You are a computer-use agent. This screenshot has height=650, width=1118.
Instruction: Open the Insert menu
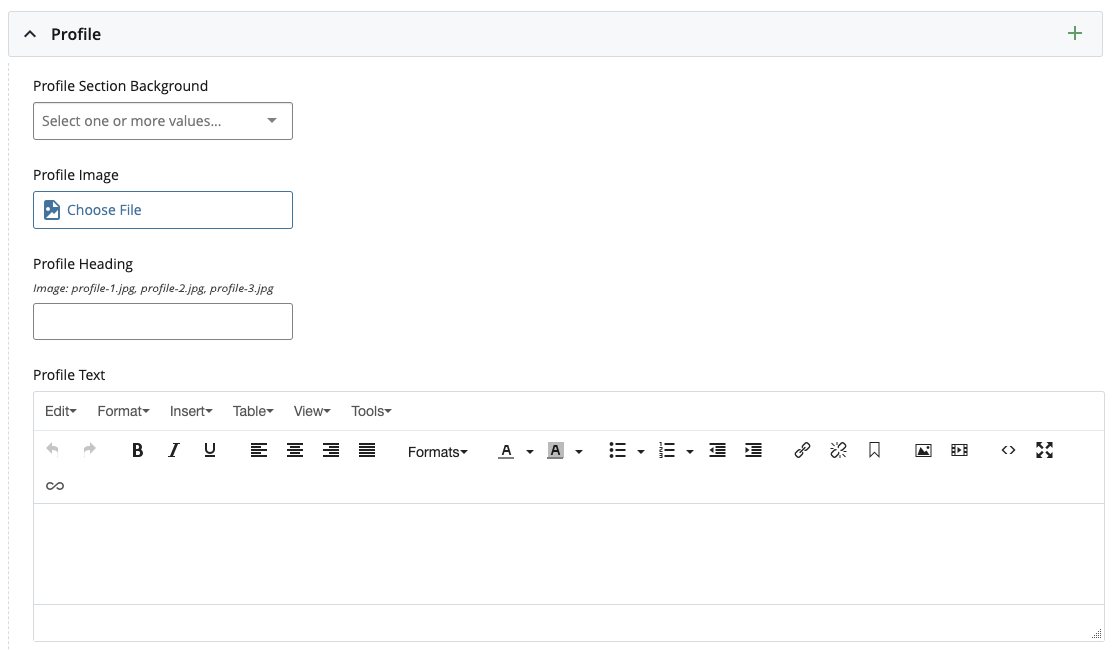[x=191, y=411]
